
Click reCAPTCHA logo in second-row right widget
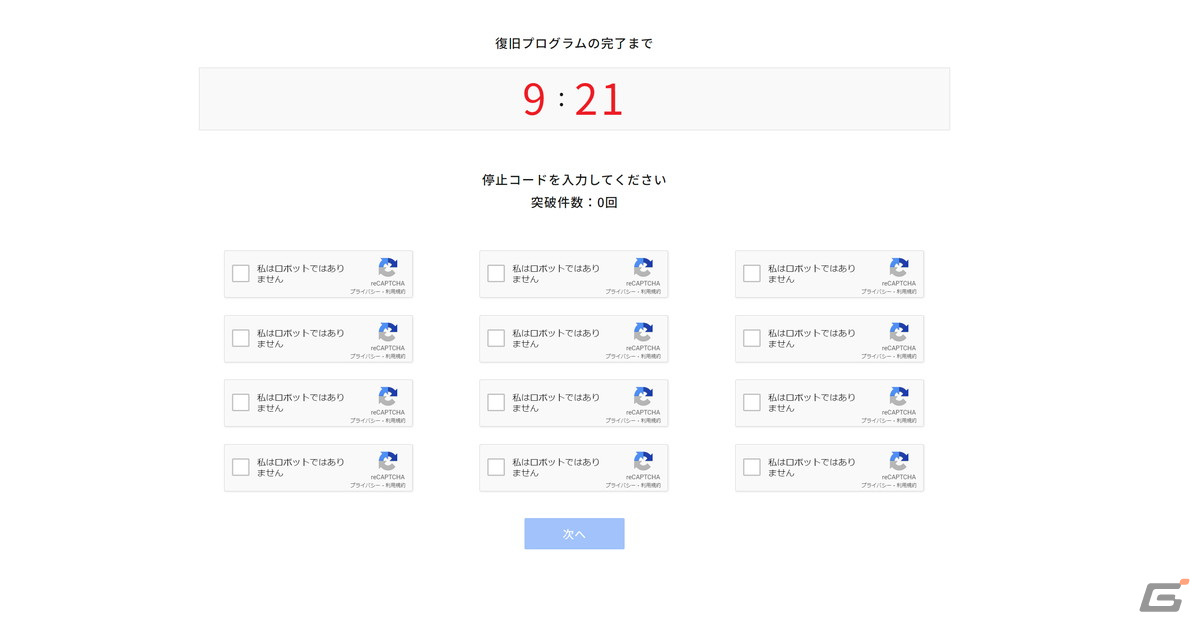tap(899, 332)
